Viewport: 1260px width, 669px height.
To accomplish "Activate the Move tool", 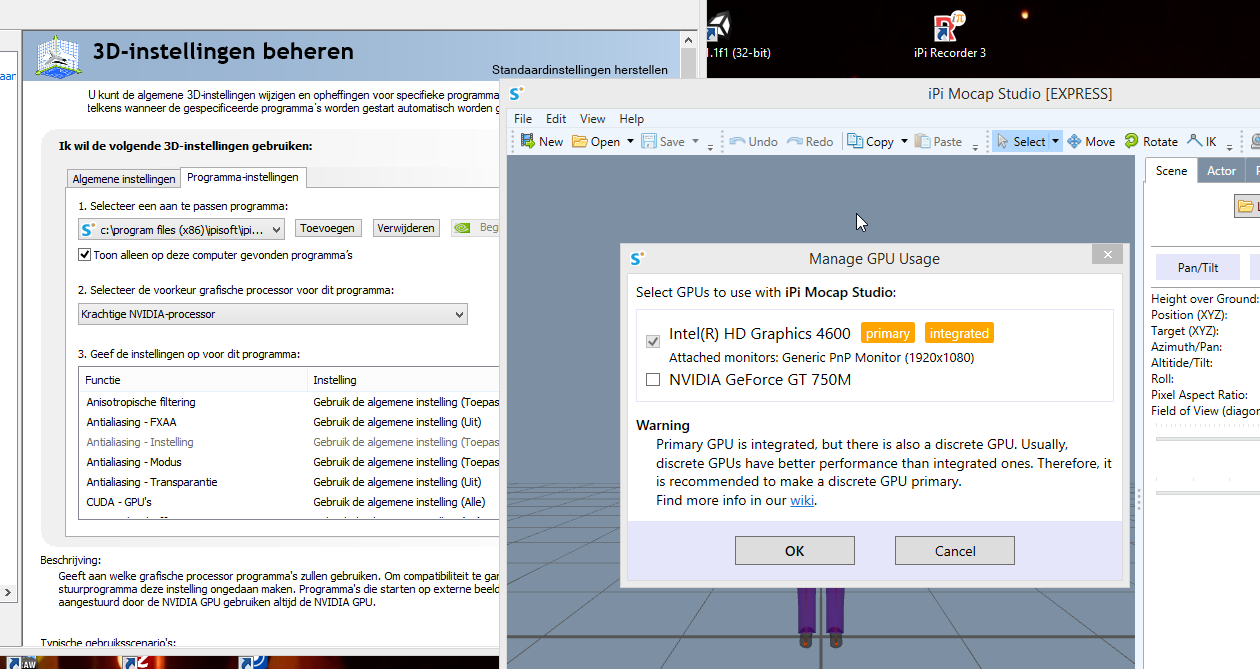I will click(x=1091, y=141).
